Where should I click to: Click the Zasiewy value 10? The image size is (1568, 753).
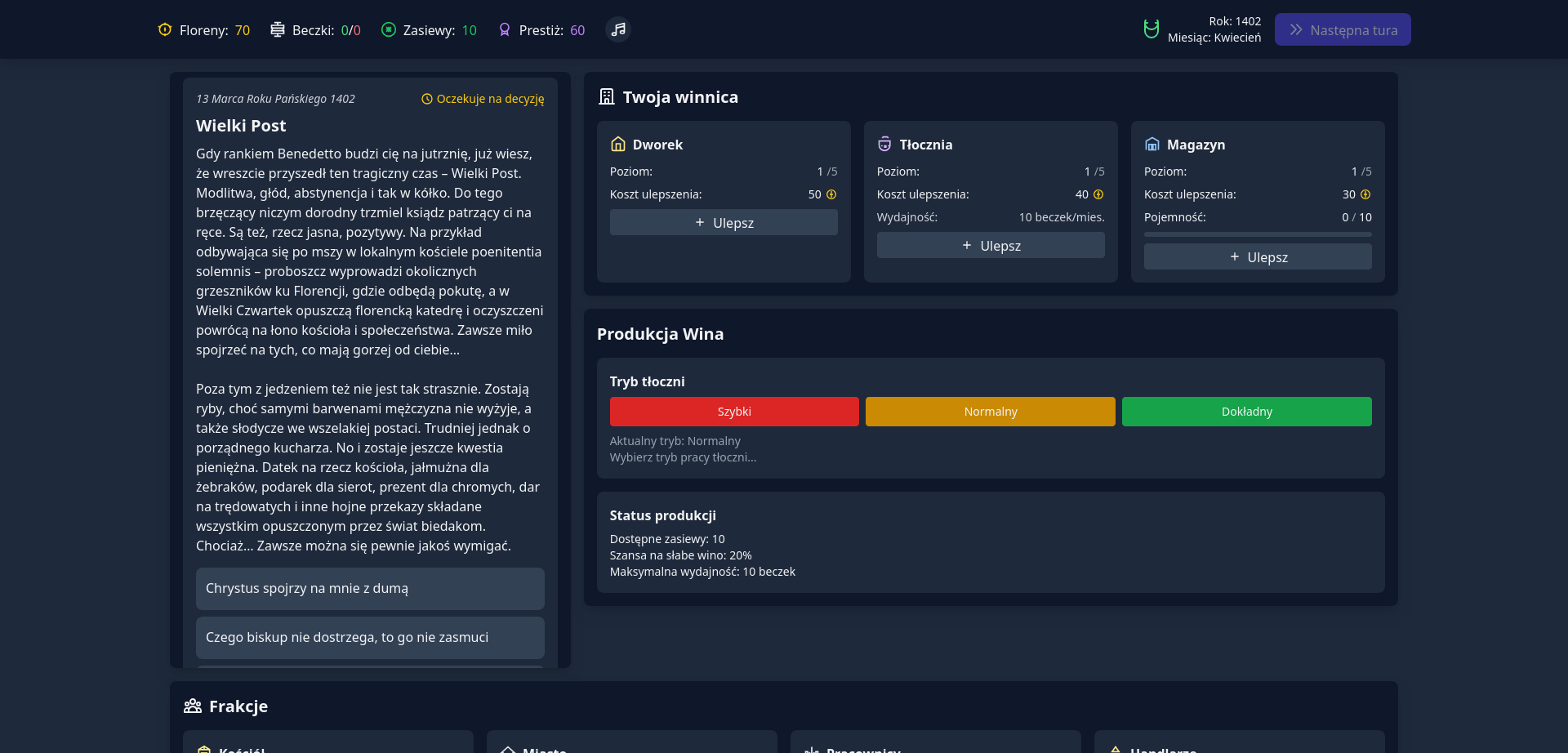[470, 30]
